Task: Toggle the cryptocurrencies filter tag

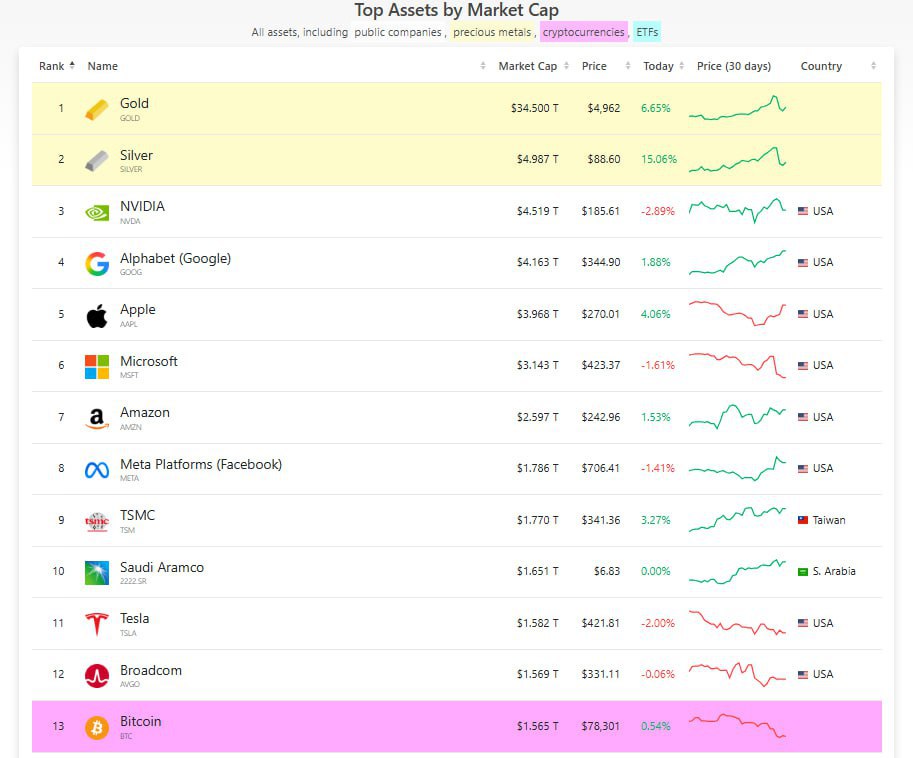Action: 584,32
